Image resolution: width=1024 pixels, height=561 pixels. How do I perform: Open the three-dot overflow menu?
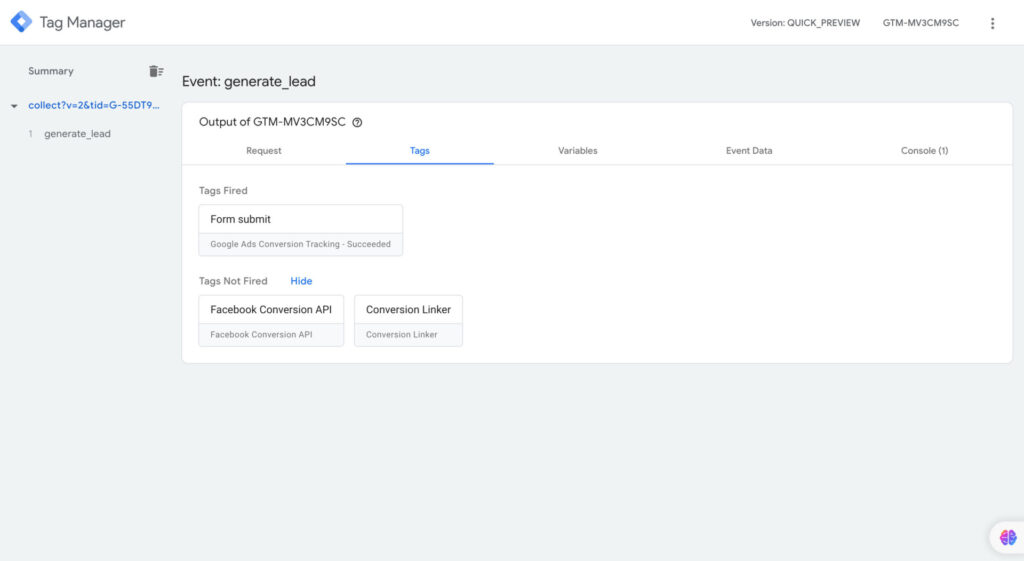tap(992, 23)
